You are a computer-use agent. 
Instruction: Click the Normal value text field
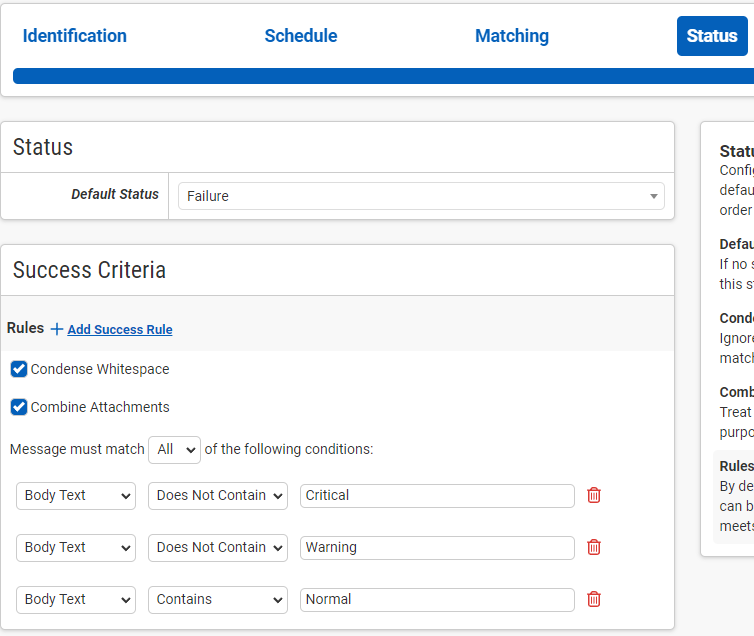(x=437, y=599)
